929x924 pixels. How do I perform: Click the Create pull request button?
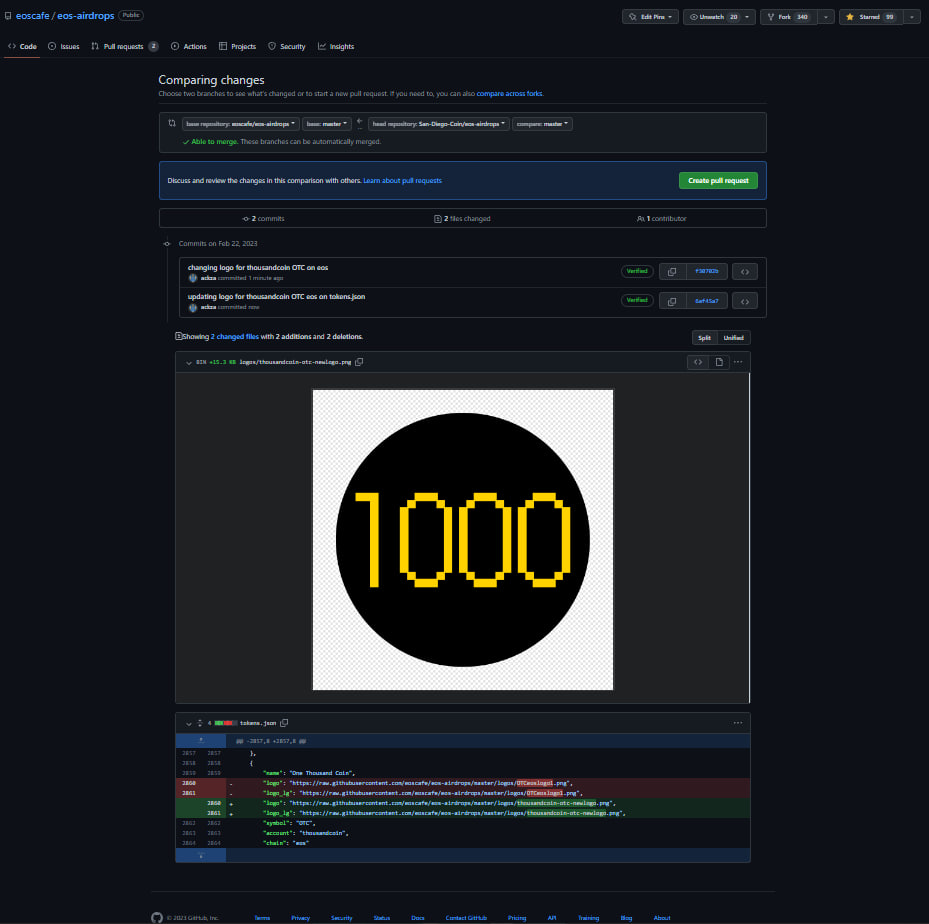pyautogui.click(x=718, y=181)
